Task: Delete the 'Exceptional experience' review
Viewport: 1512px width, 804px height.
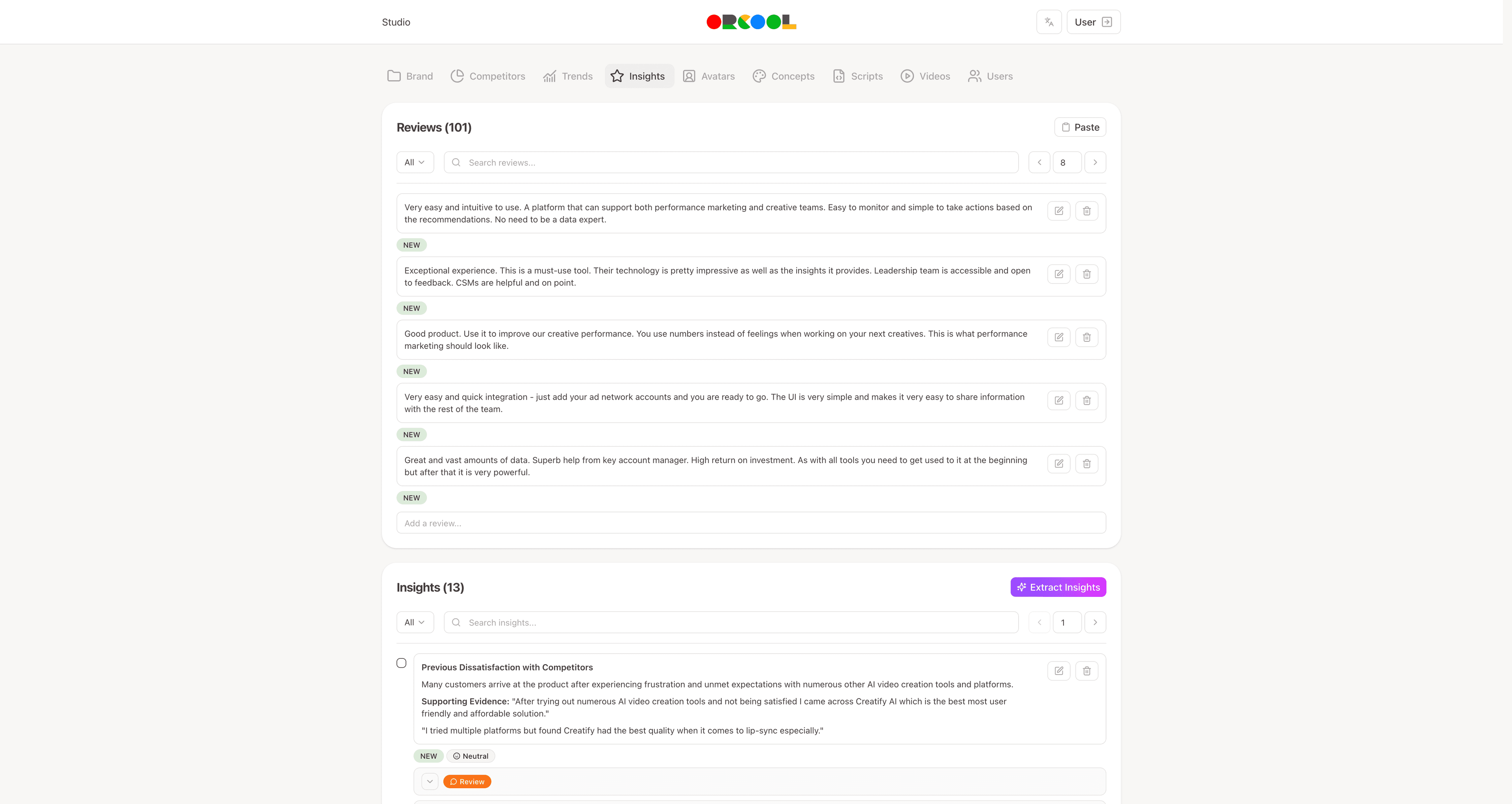Action: click(1086, 274)
